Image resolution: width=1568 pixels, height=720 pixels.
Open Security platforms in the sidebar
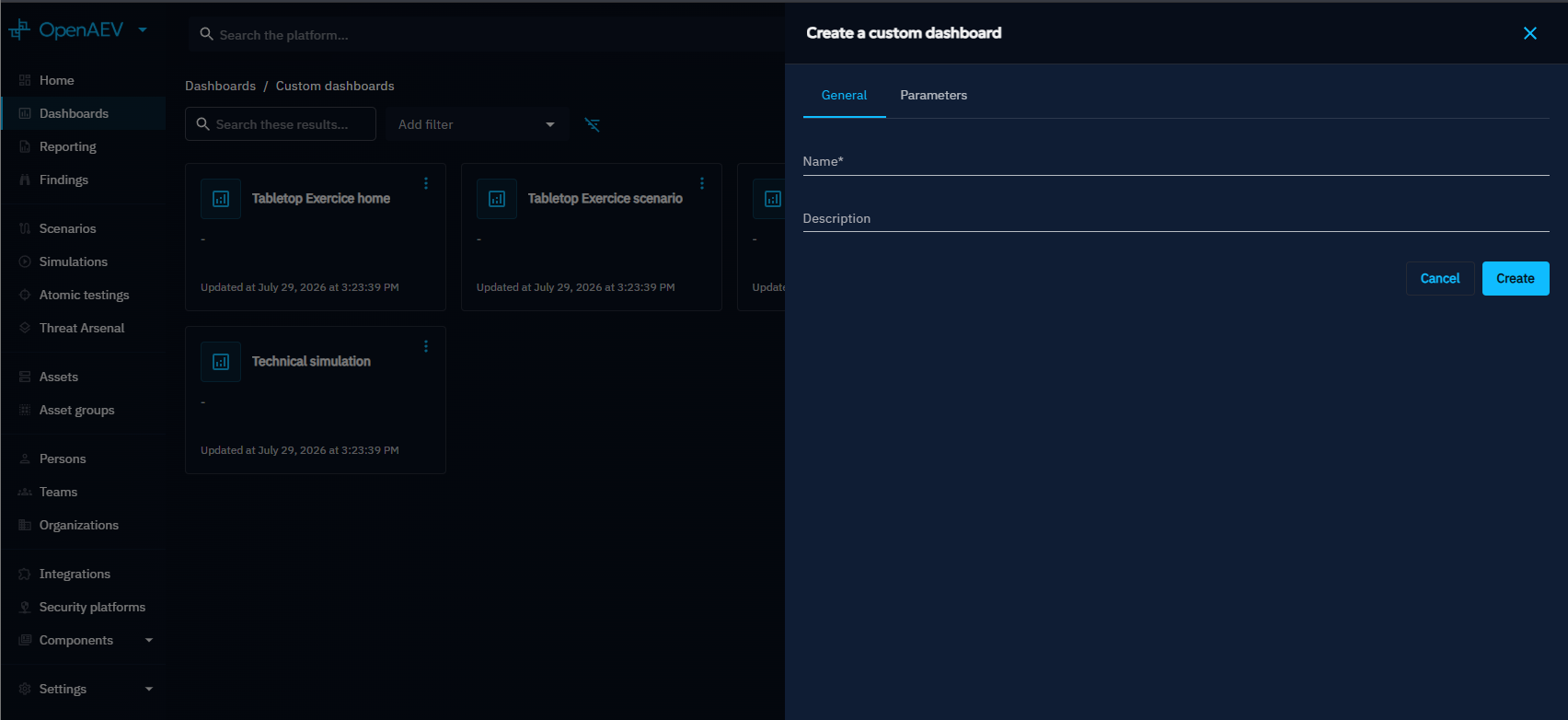(x=83, y=607)
